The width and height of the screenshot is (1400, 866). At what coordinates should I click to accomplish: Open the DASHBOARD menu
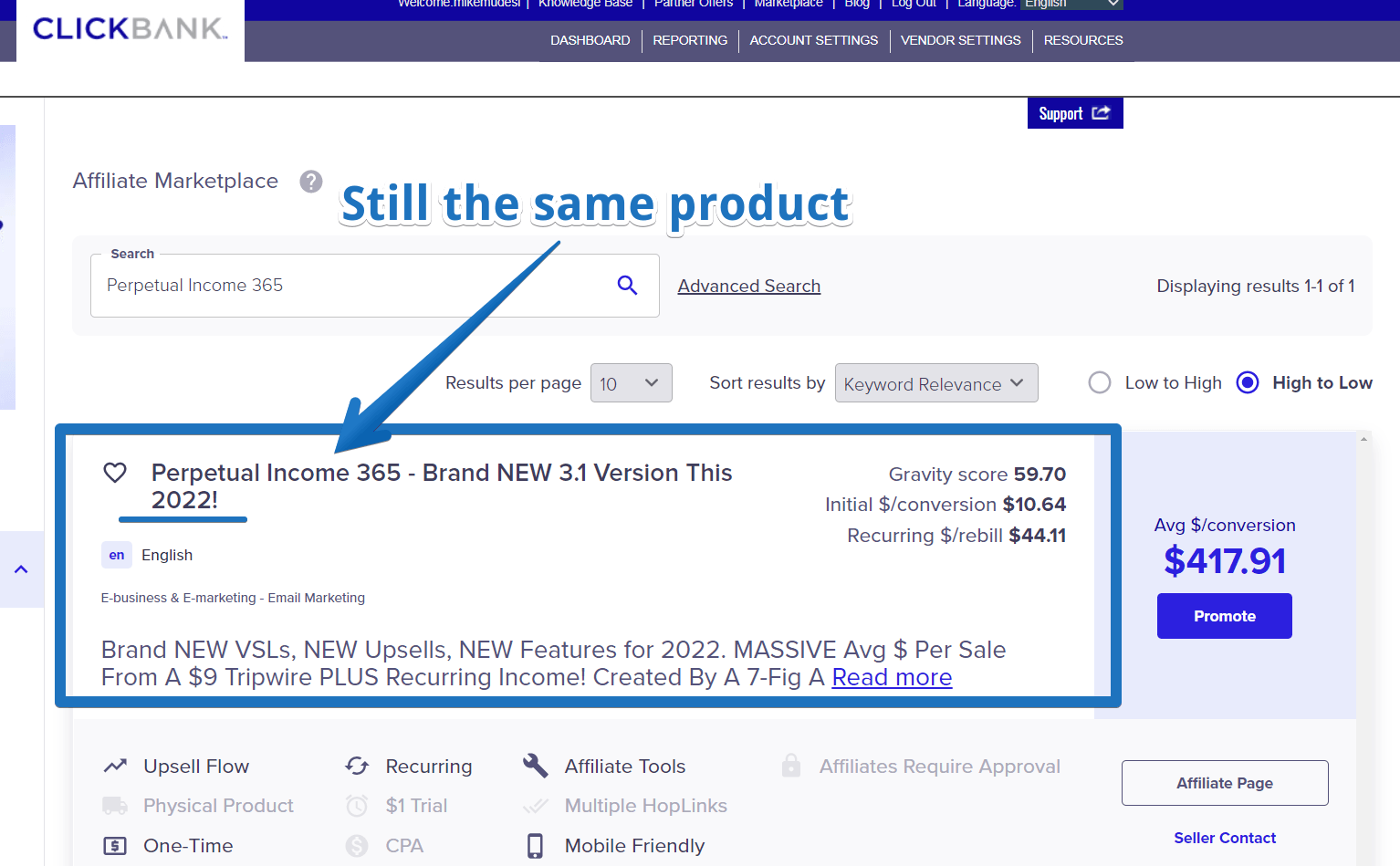click(590, 40)
